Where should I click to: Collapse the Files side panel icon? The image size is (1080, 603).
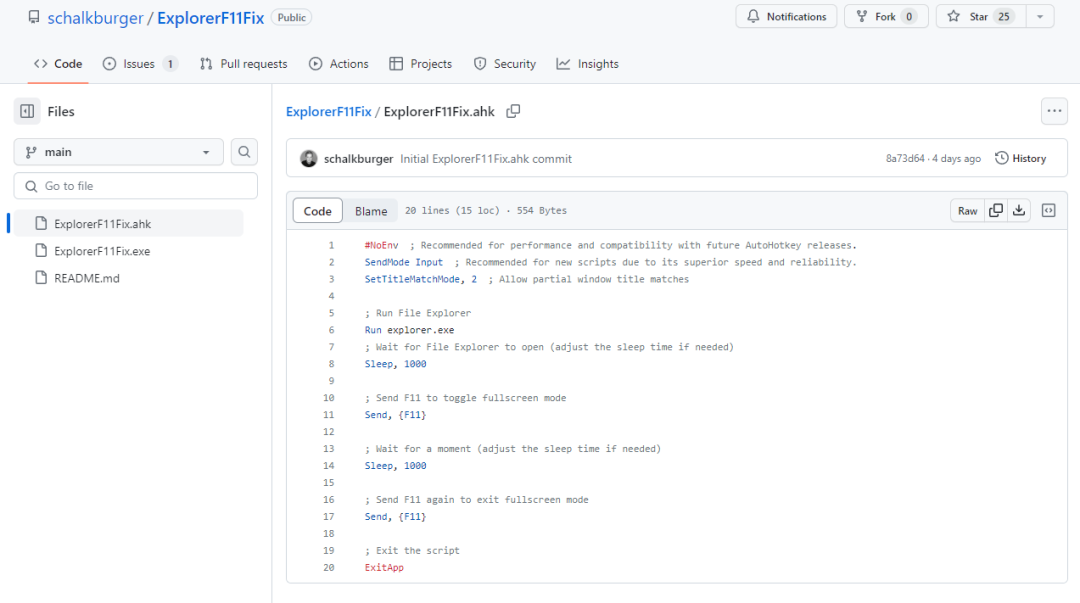[x=27, y=111]
